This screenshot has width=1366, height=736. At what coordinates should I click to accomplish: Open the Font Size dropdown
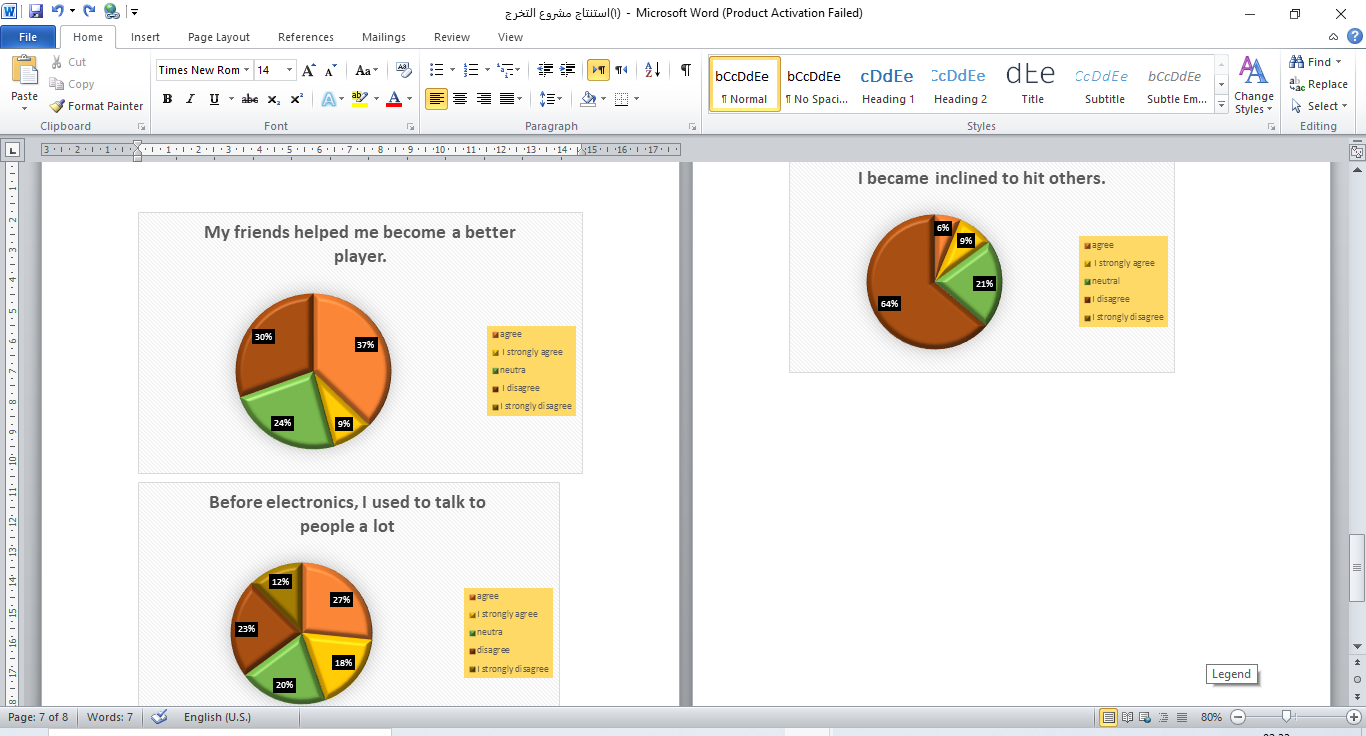[289, 69]
